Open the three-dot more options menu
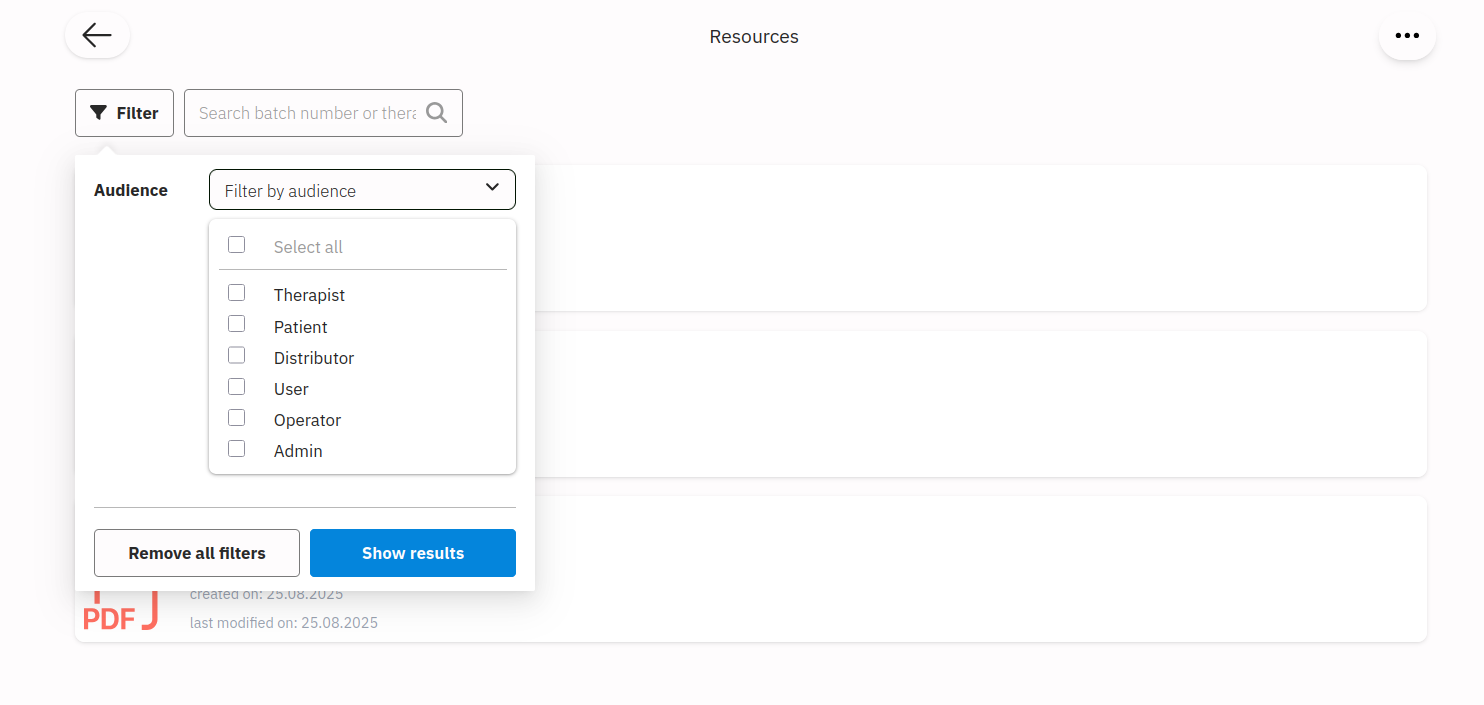 coord(1407,36)
